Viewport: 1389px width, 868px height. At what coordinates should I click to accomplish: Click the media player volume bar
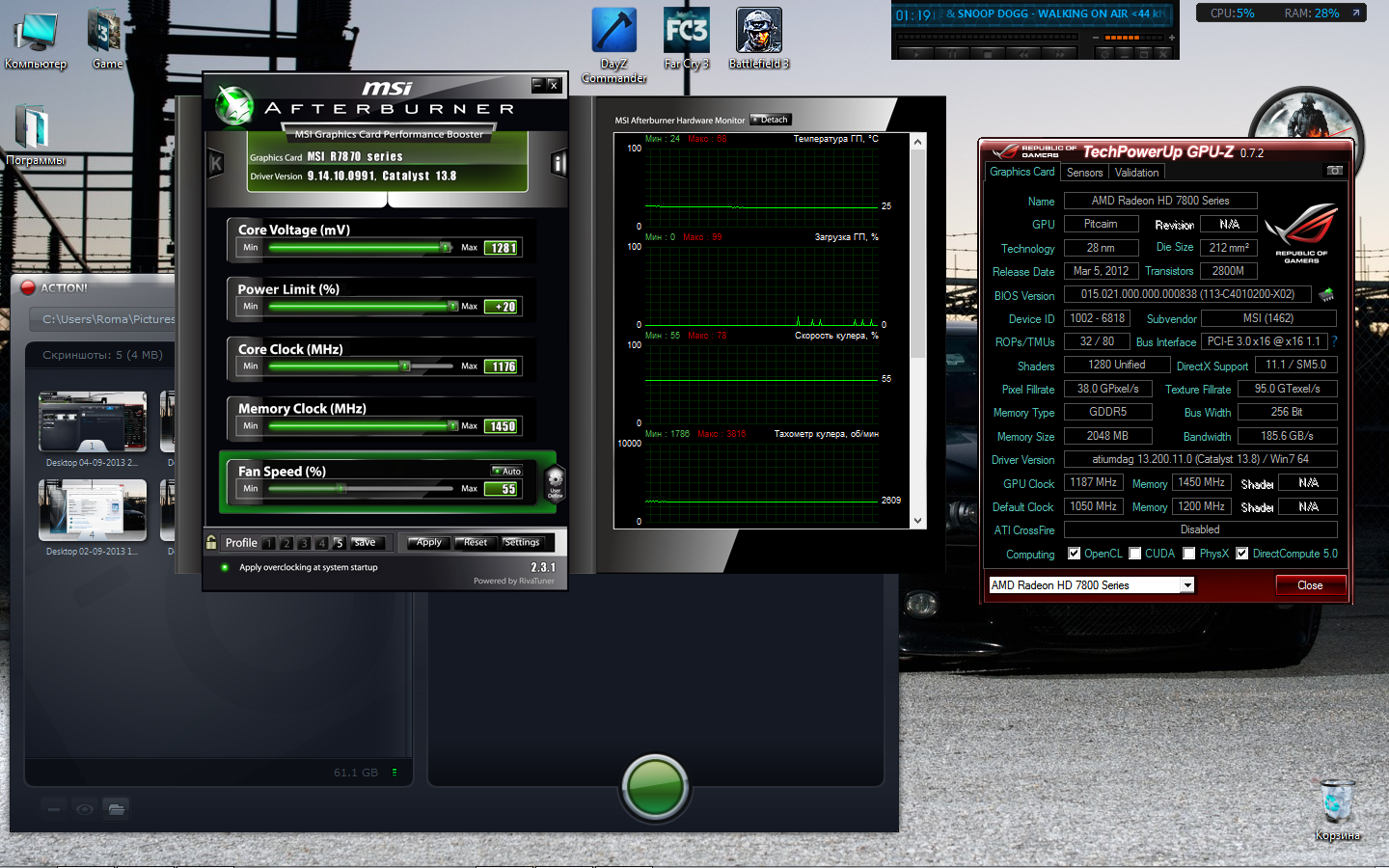click(x=1135, y=38)
